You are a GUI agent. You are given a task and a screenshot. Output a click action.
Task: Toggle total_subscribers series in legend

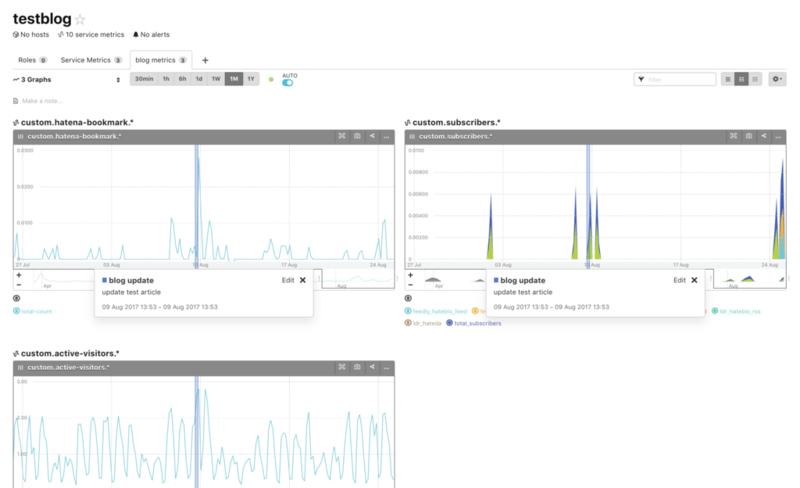point(473,323)
